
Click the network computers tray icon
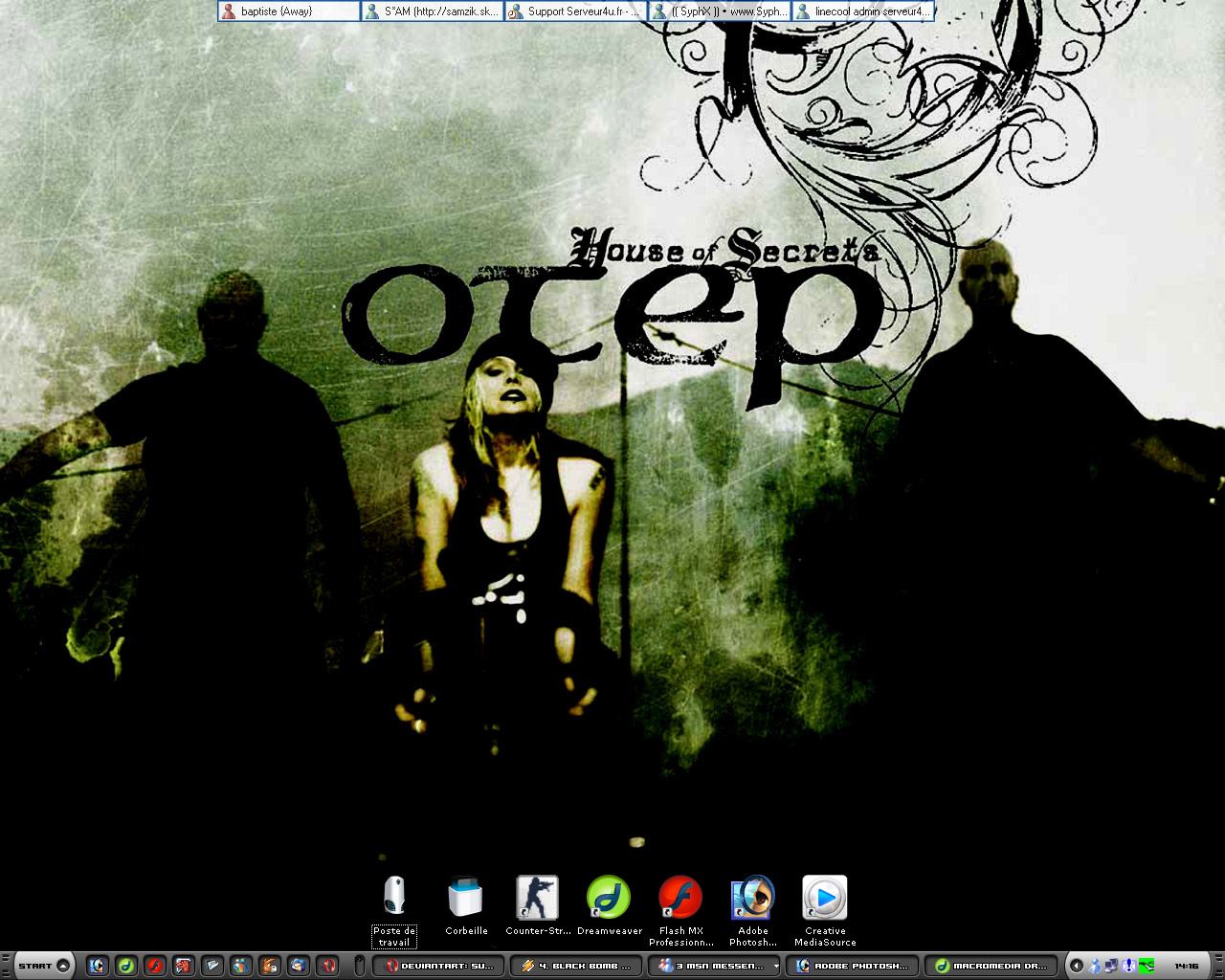tap(1111, 966)
